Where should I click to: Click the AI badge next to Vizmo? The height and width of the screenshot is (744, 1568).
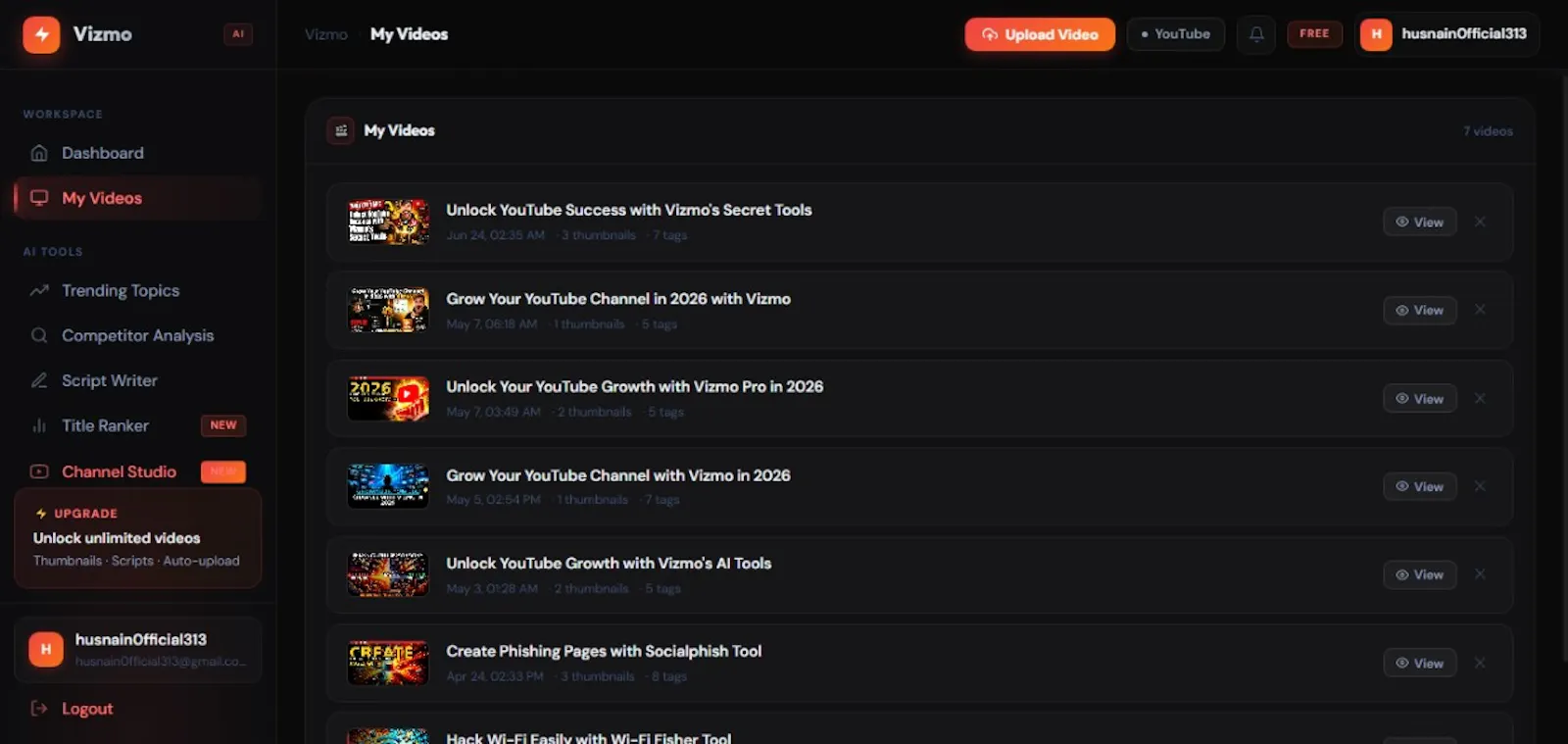(238, 34)
